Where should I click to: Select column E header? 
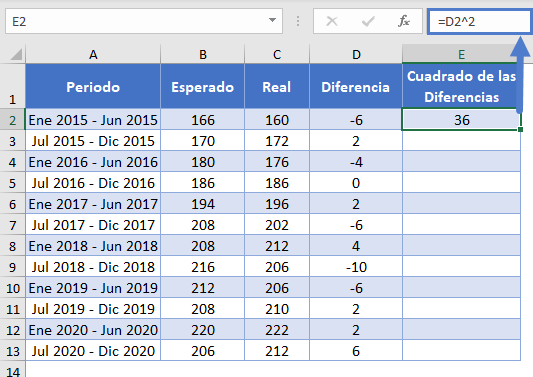pyautogui.click(x=461, y=54)
